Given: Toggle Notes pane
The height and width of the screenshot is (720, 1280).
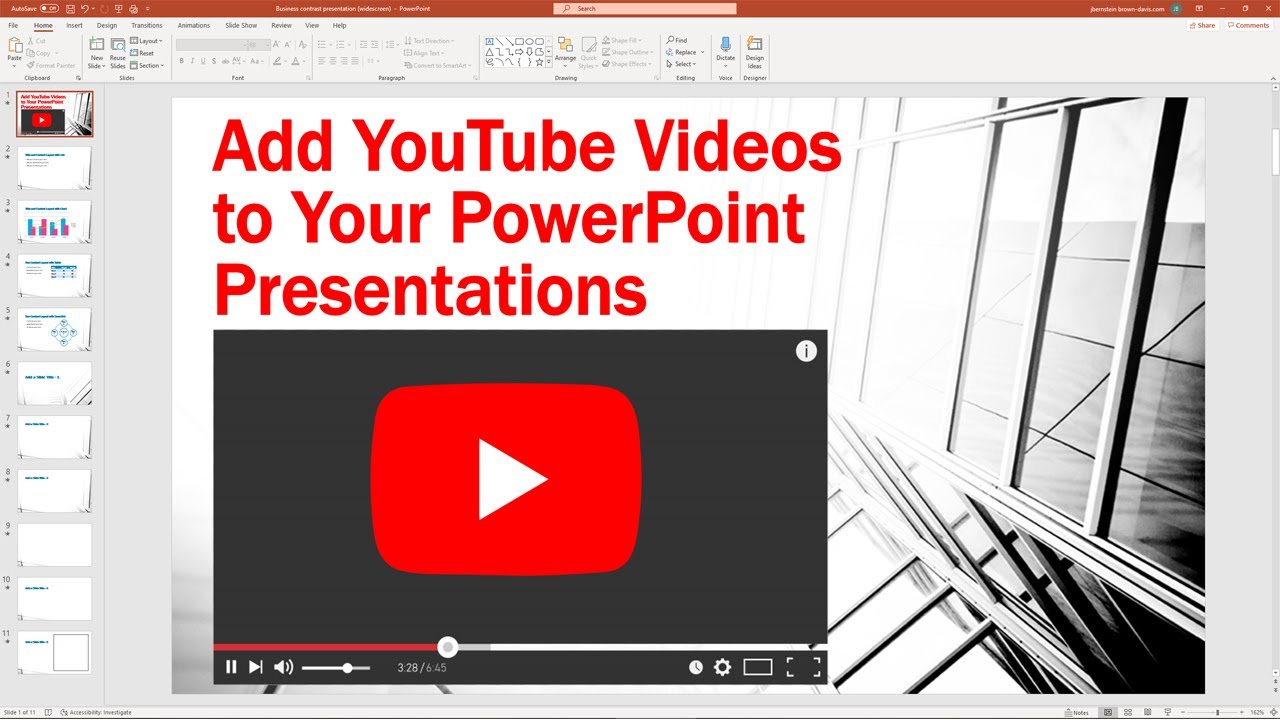Looking at the screenshot, I should 1078,713.
